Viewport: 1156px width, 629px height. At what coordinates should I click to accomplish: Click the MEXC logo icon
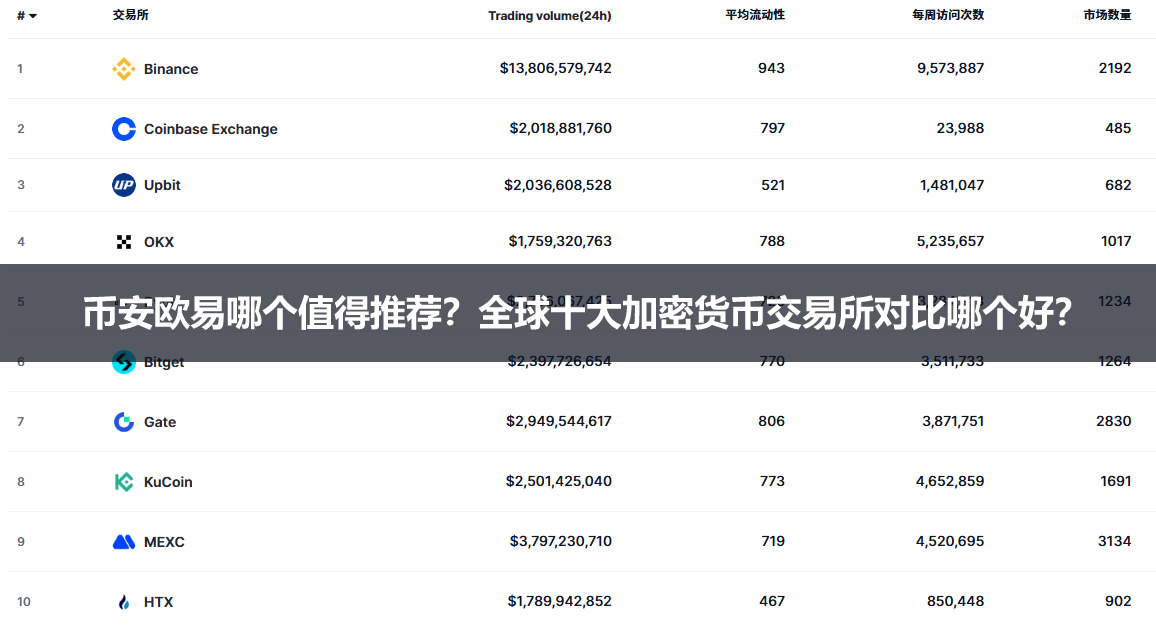pos(124,542)
